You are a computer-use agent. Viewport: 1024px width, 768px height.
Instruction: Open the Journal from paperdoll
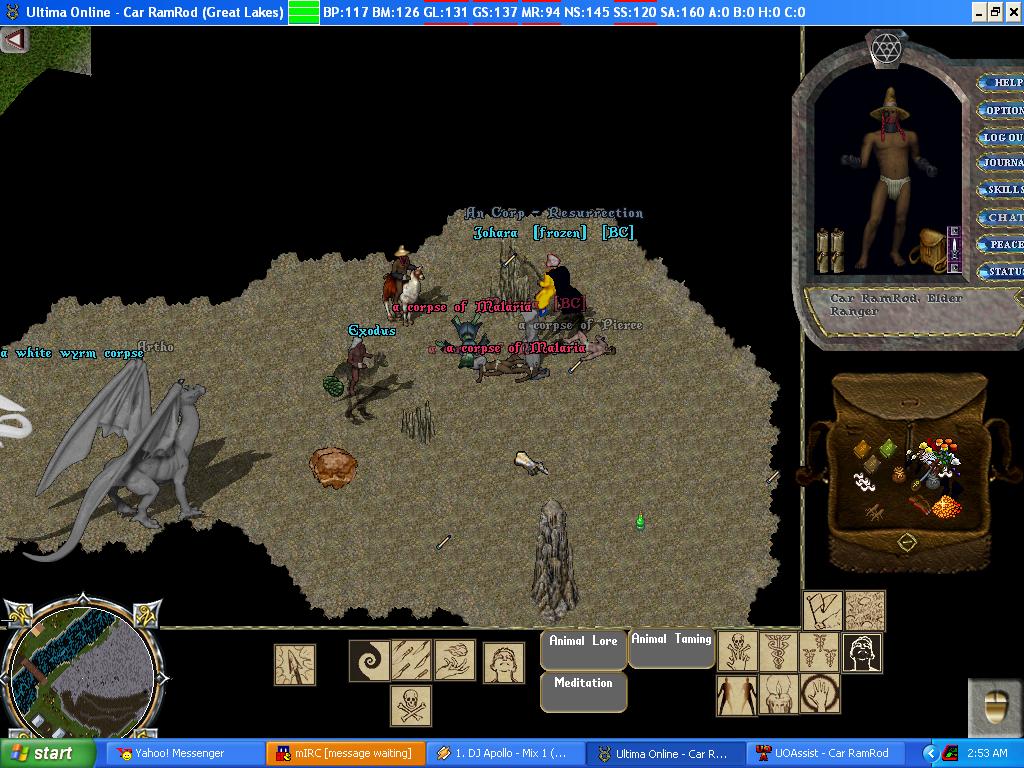[1001, 162]
